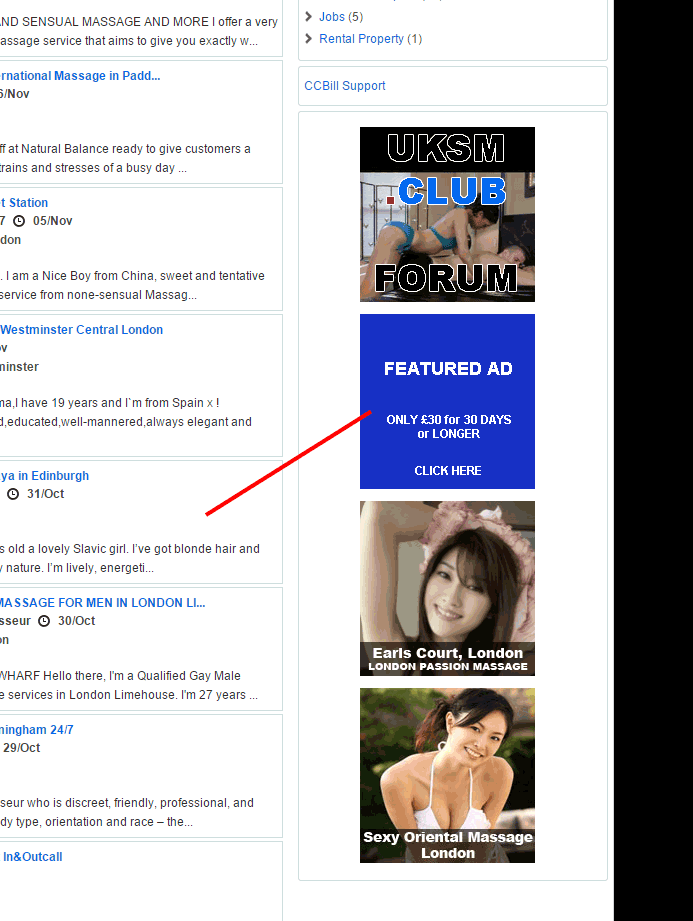Open the Jobs category link
This screenshot has height=921, width=693.
pos(332,17)
